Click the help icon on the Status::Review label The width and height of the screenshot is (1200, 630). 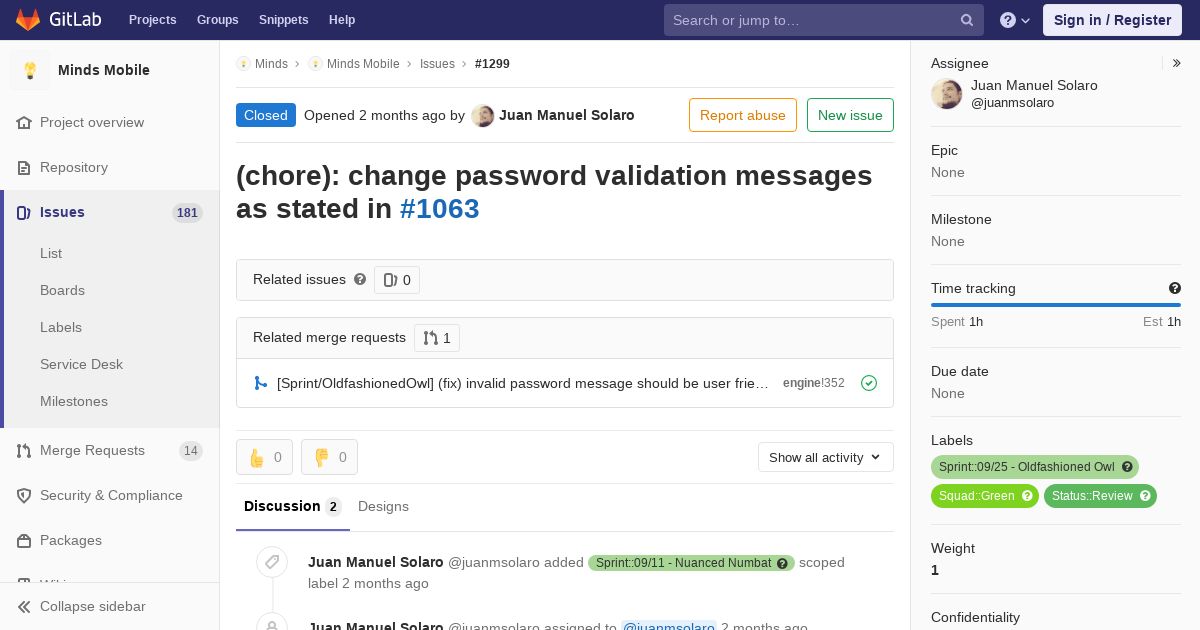point(1146,496)
